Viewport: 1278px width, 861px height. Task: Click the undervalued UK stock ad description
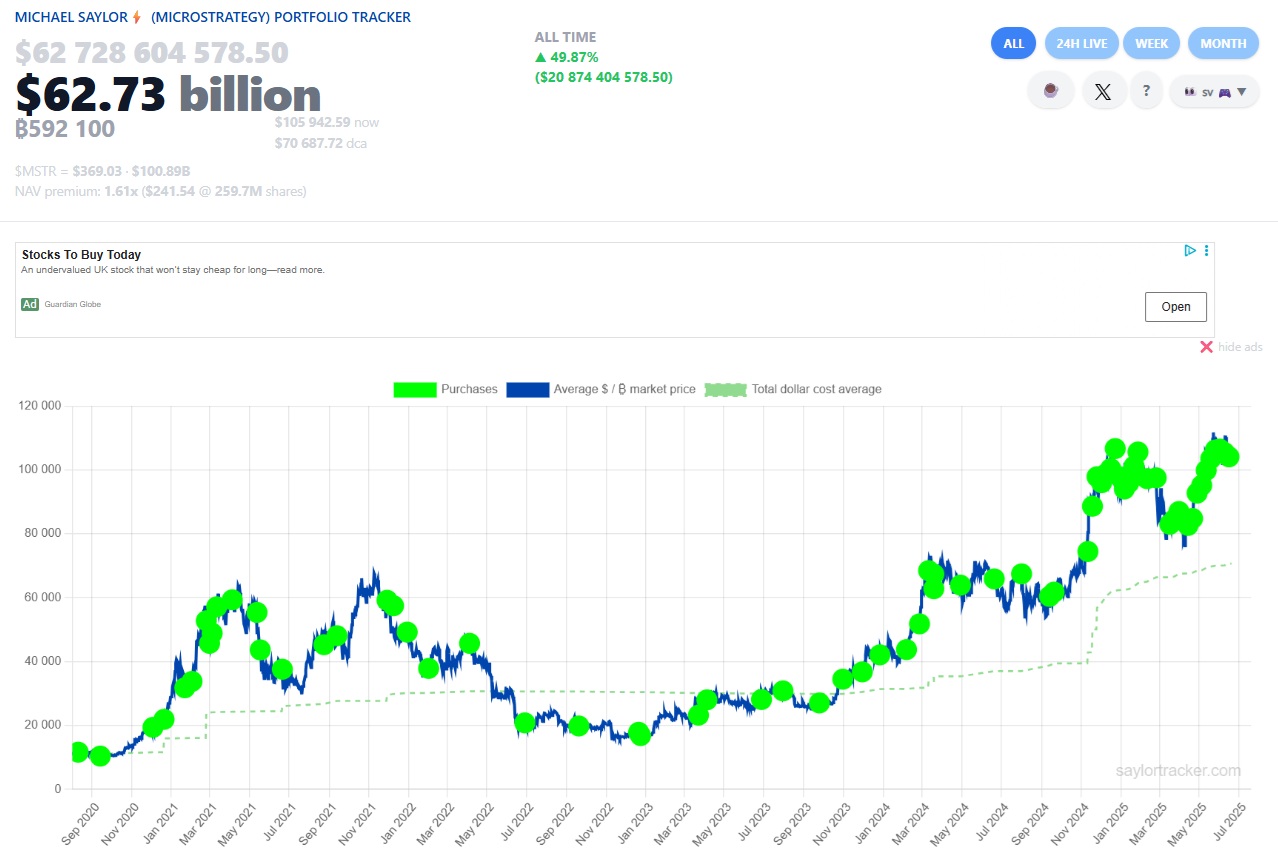point(173,270)
